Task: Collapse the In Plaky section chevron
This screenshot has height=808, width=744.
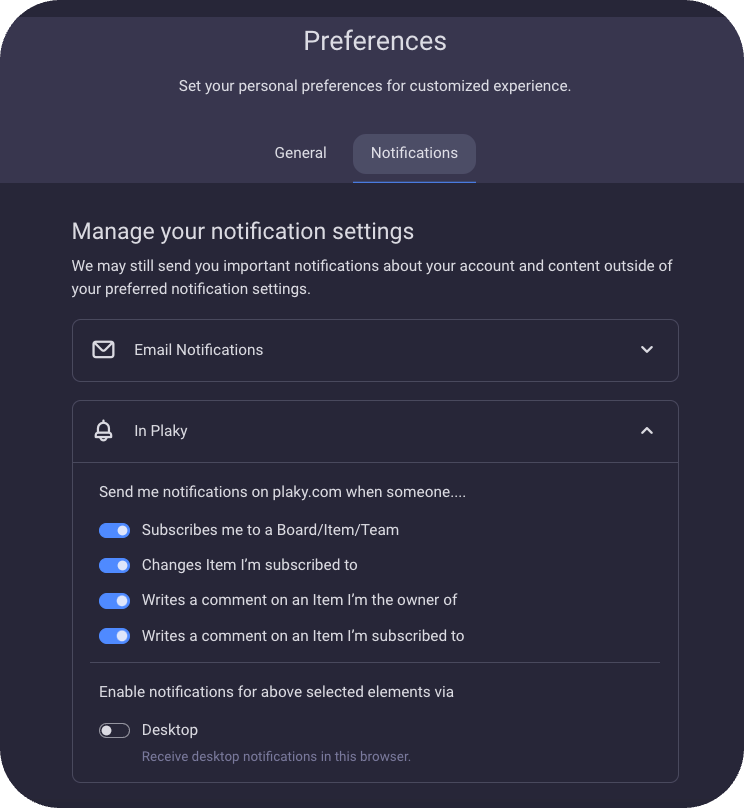Action: (x=647, y=431)
